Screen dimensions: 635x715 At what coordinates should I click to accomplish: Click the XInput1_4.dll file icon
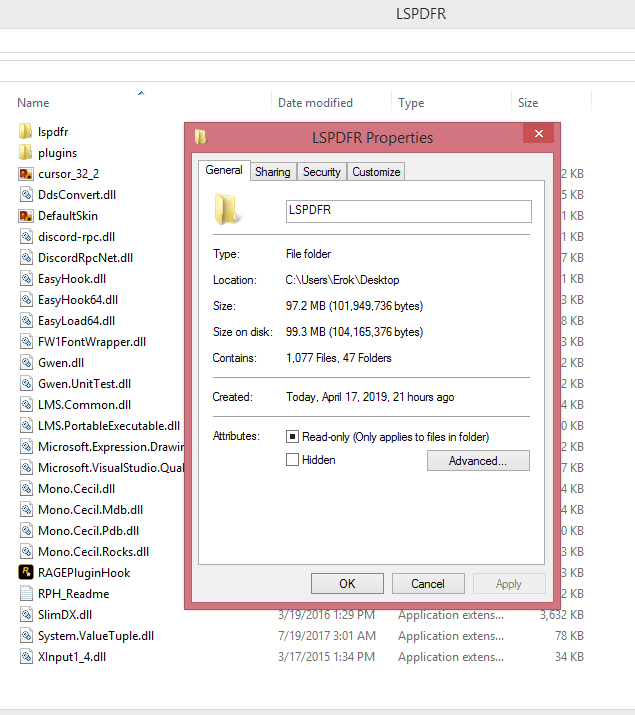[x=26, y=656]
